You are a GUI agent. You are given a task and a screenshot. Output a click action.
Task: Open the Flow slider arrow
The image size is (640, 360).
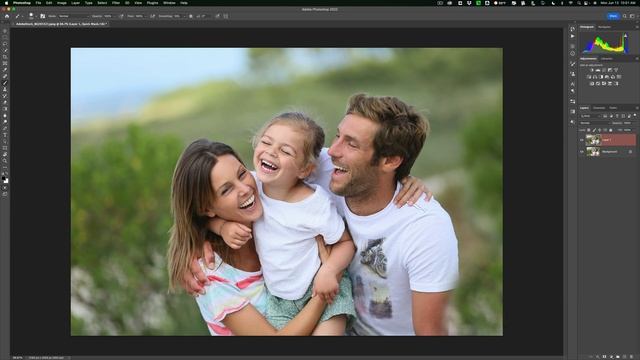coord(146,16)
